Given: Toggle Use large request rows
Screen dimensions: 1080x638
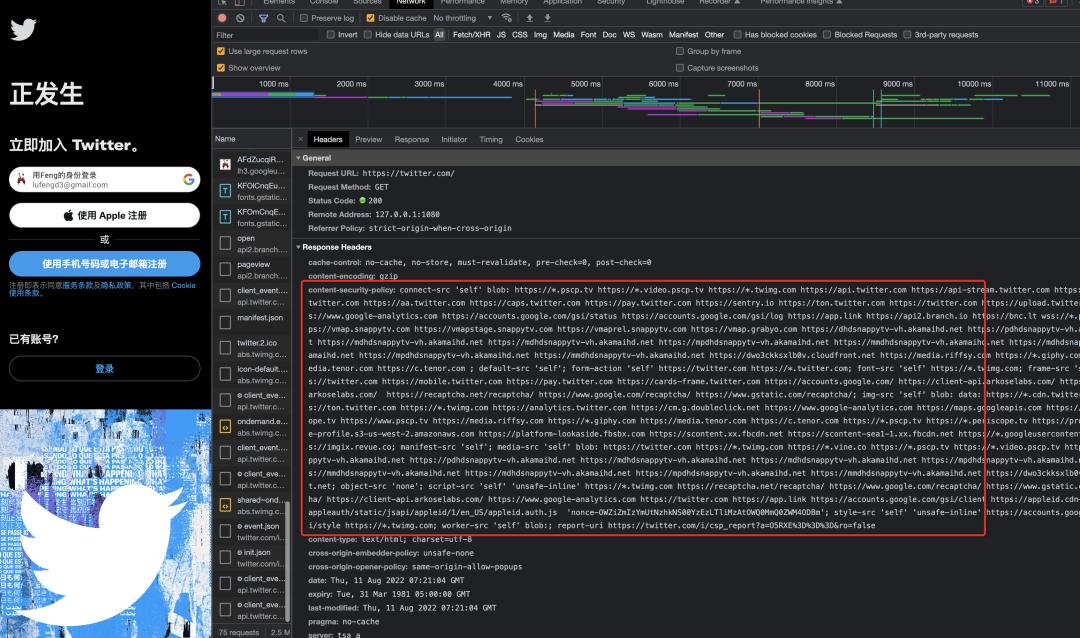Looking at the screenshot, I should pyautogui.click(x=221, y=51).
